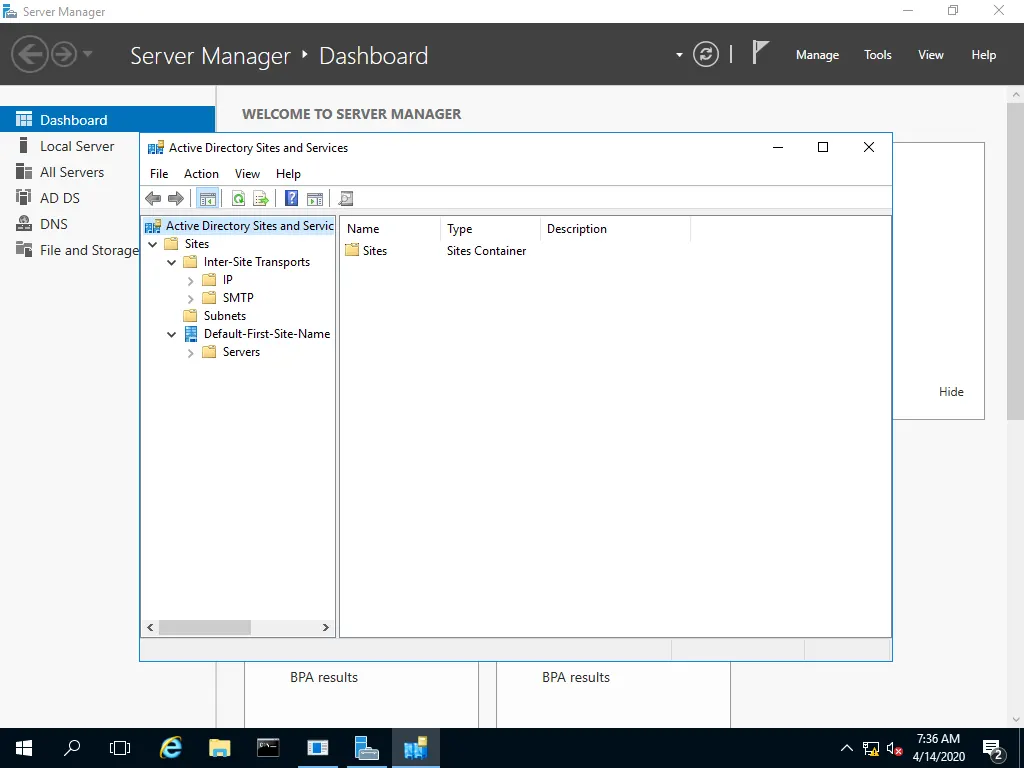Open the File menu in Sites and Services
The width and height of the screenshot is (1024, 768).
tap(159, 174)
